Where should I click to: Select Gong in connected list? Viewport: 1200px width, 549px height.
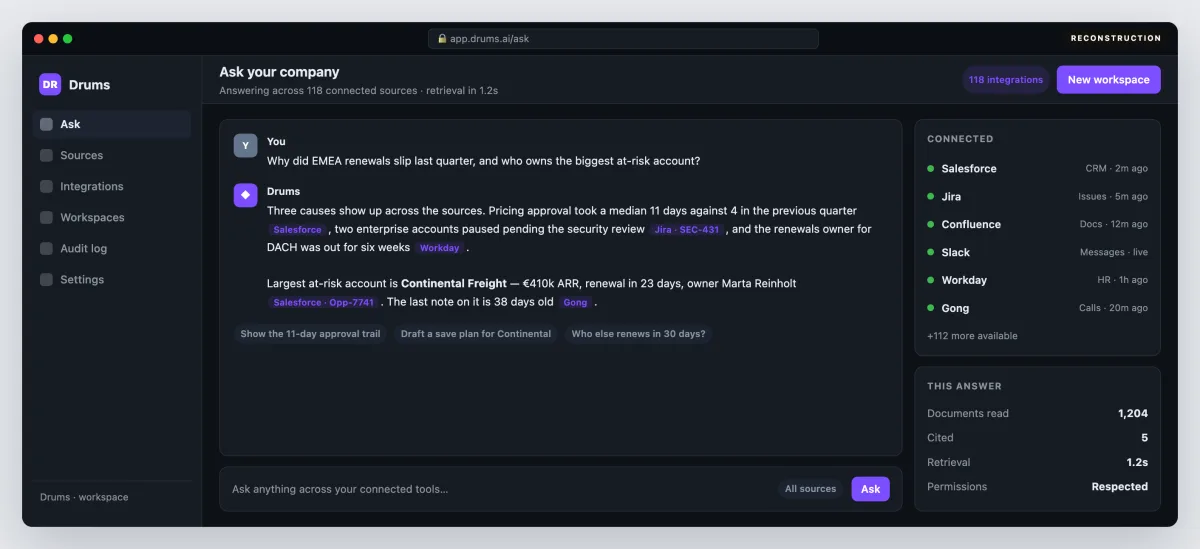coord(1037,309)
